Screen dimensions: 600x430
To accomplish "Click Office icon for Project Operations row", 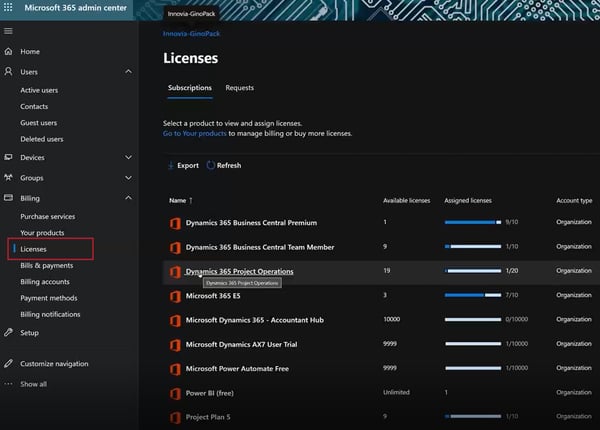I will coord(175,272).
